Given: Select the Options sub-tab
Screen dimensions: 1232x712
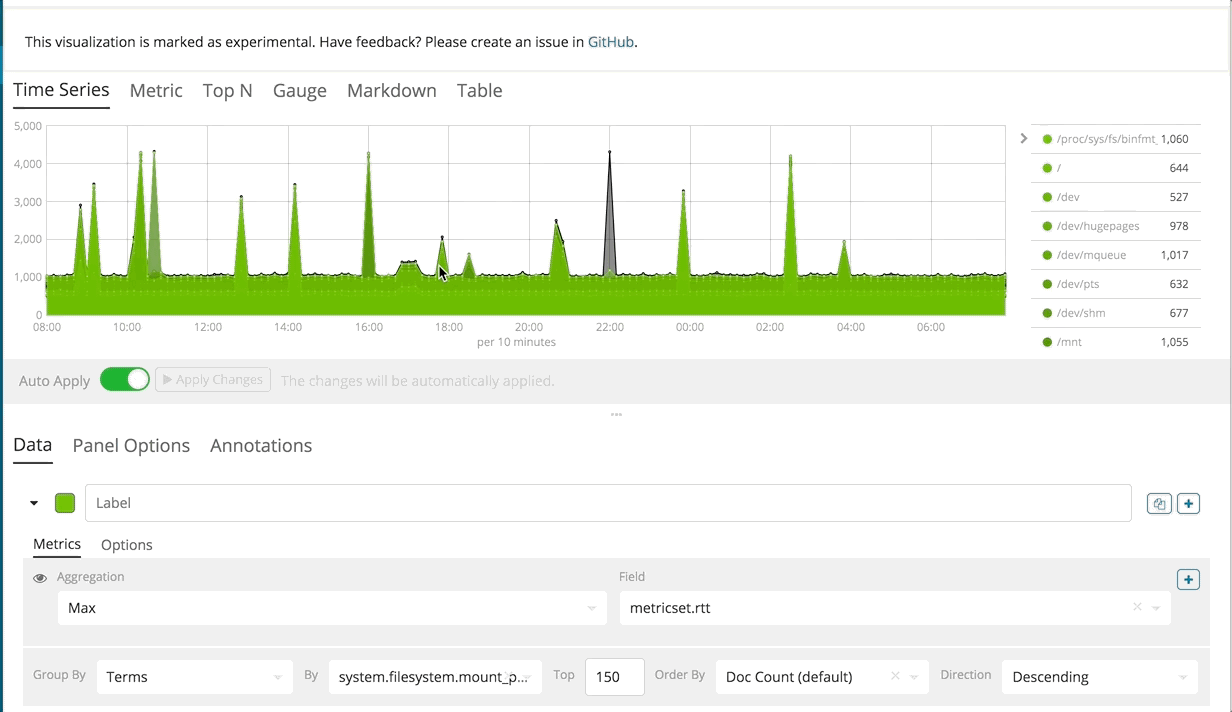Looking at the screenshot, I should 127,545.
